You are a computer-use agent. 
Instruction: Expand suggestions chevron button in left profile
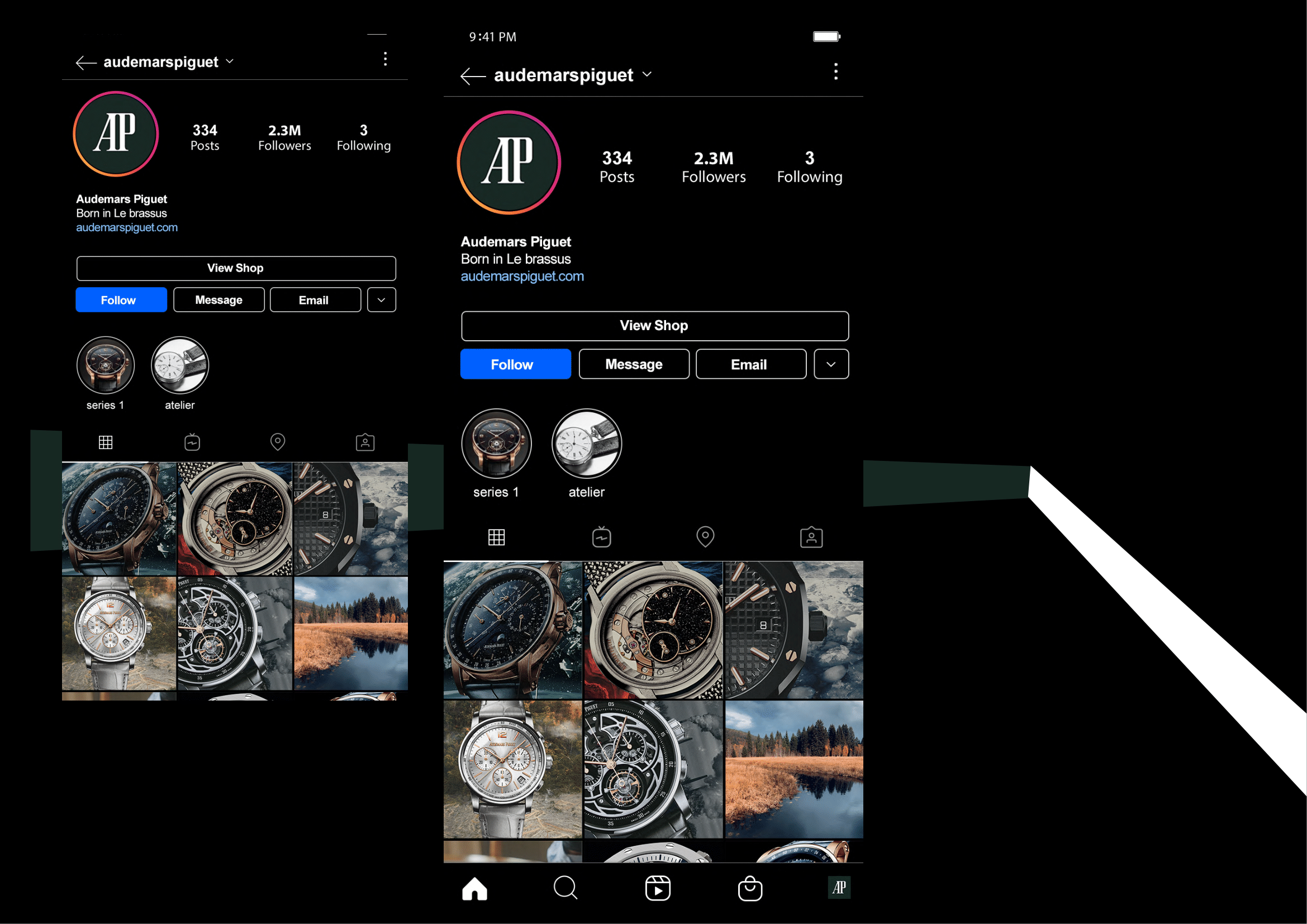coord(382,300)
